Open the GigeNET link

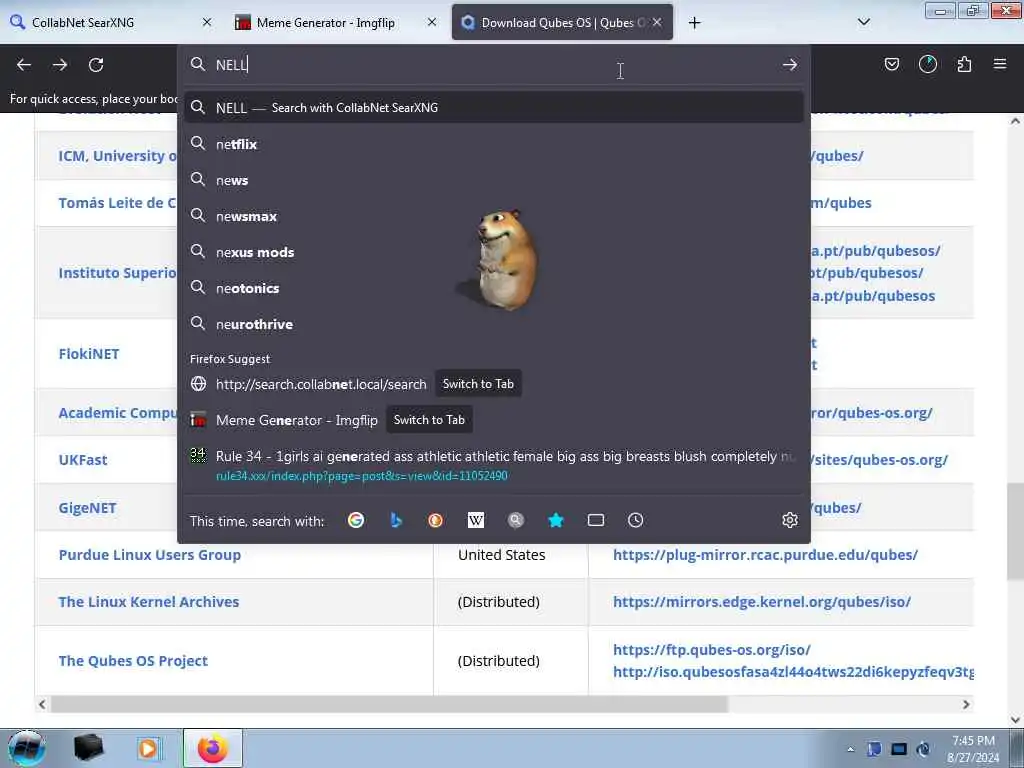point(88,507)
